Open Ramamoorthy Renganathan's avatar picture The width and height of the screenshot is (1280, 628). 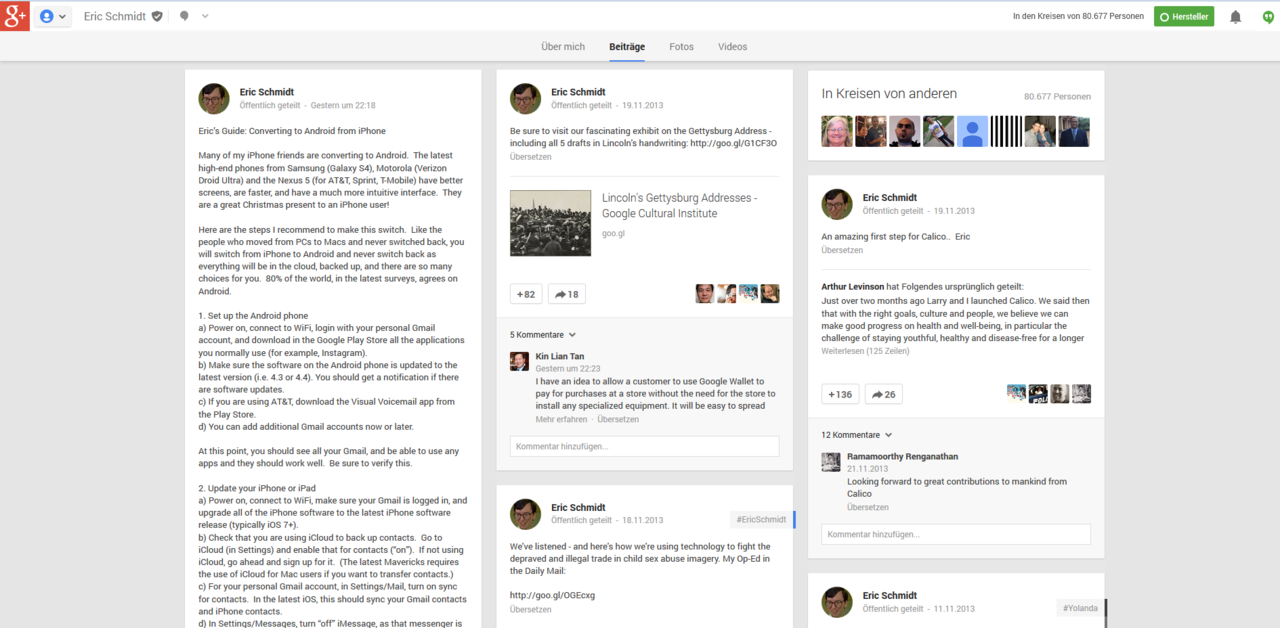click(831, 461)
